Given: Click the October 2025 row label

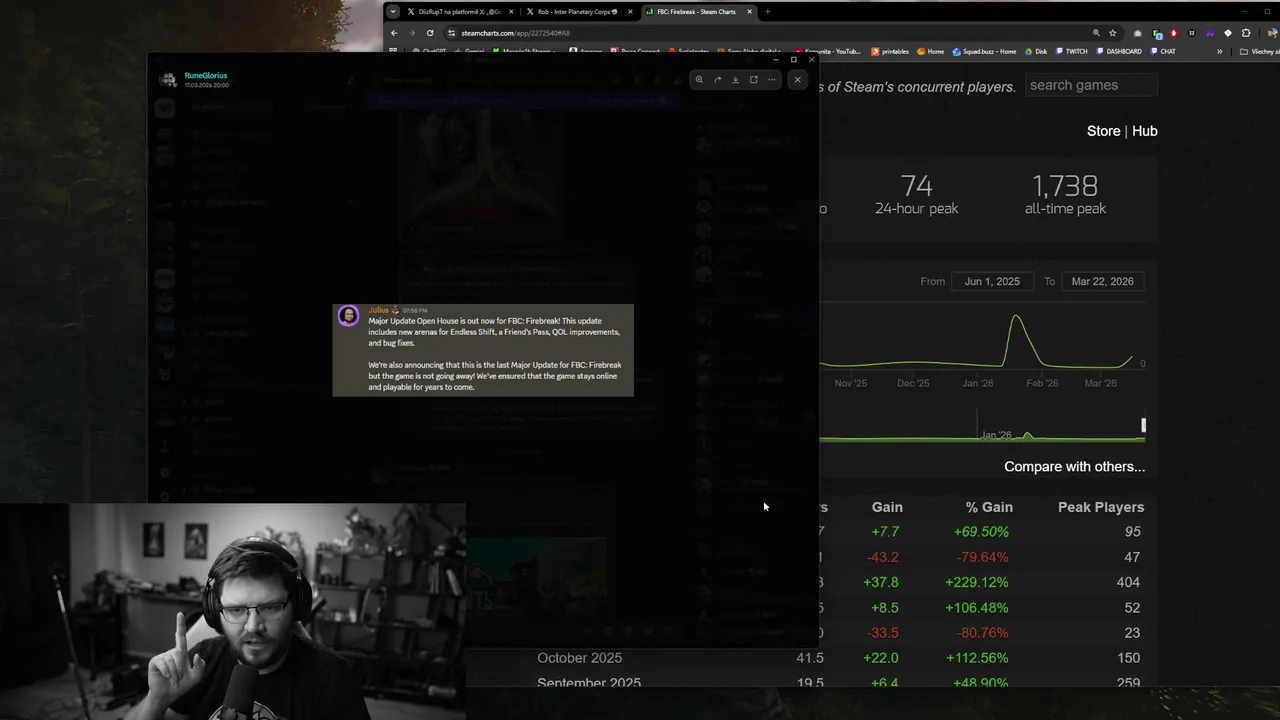Looking at the screenshot, I should coord(579,658).
